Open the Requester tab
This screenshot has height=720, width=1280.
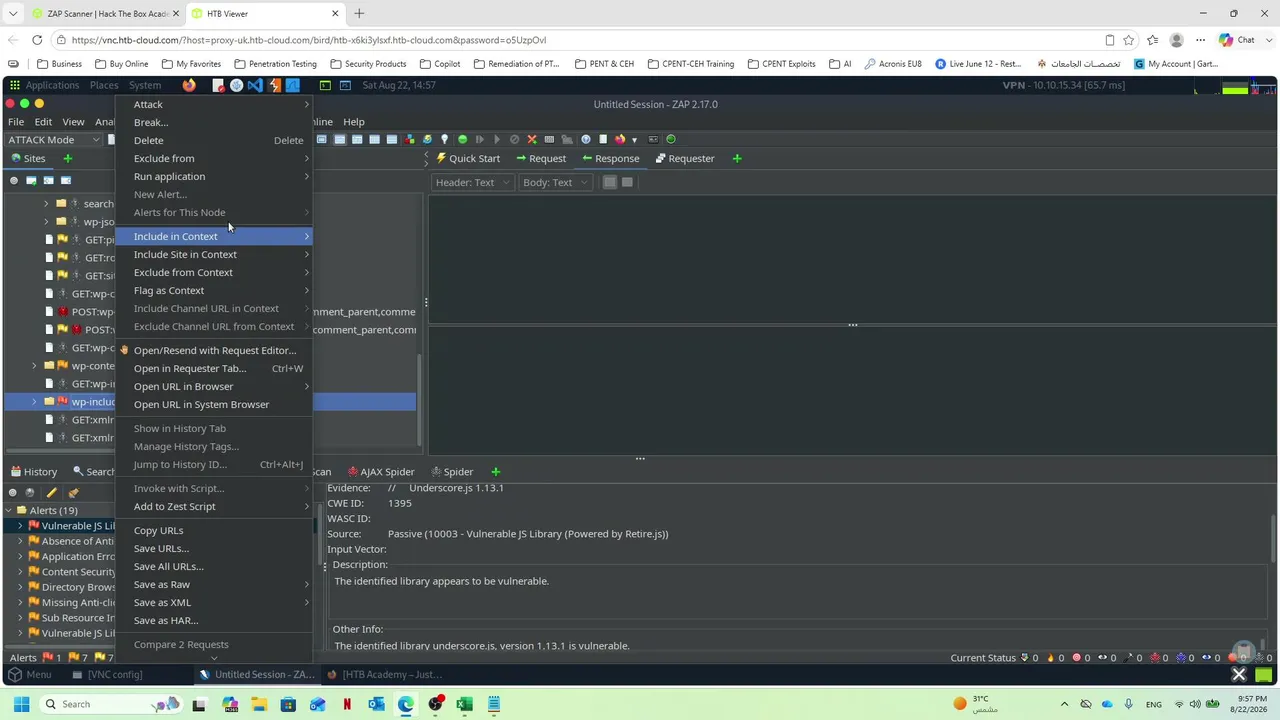coord(685,158)
